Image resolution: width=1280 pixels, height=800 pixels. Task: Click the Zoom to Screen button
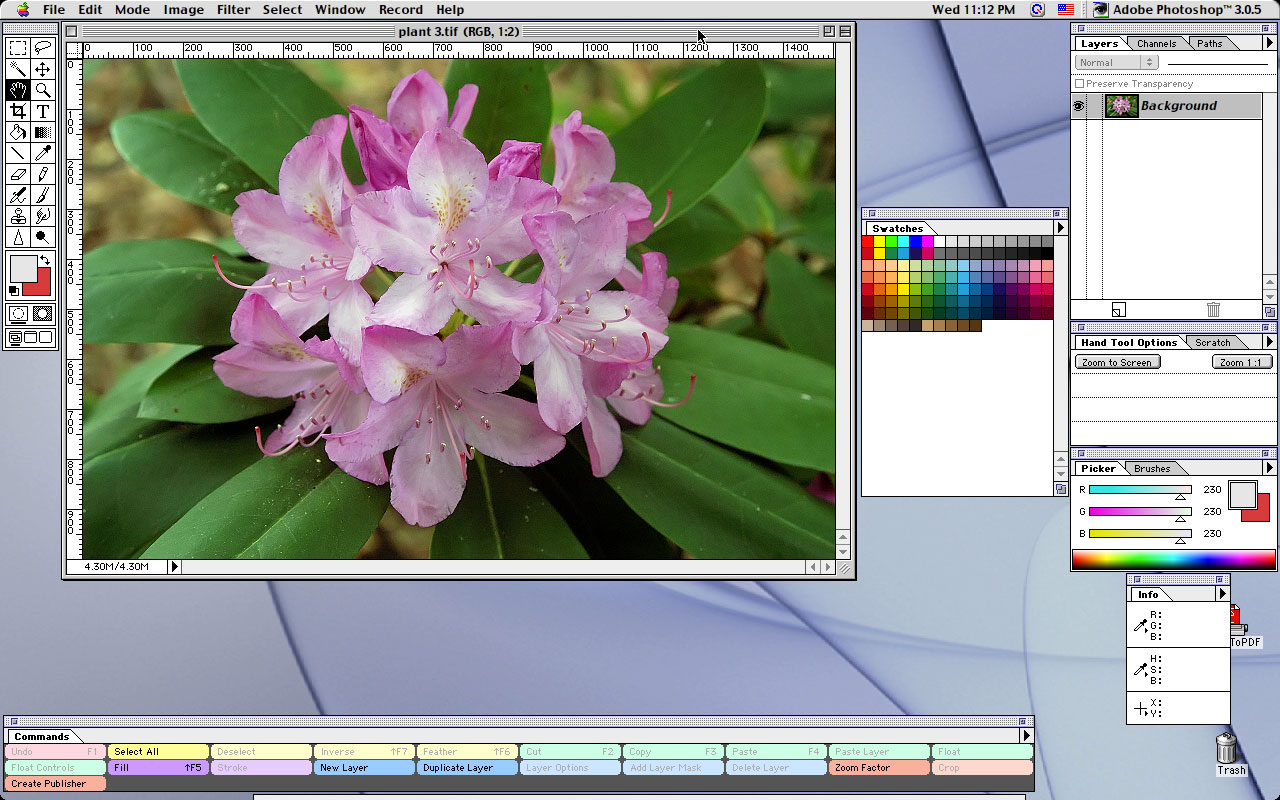coord(1117,362)
